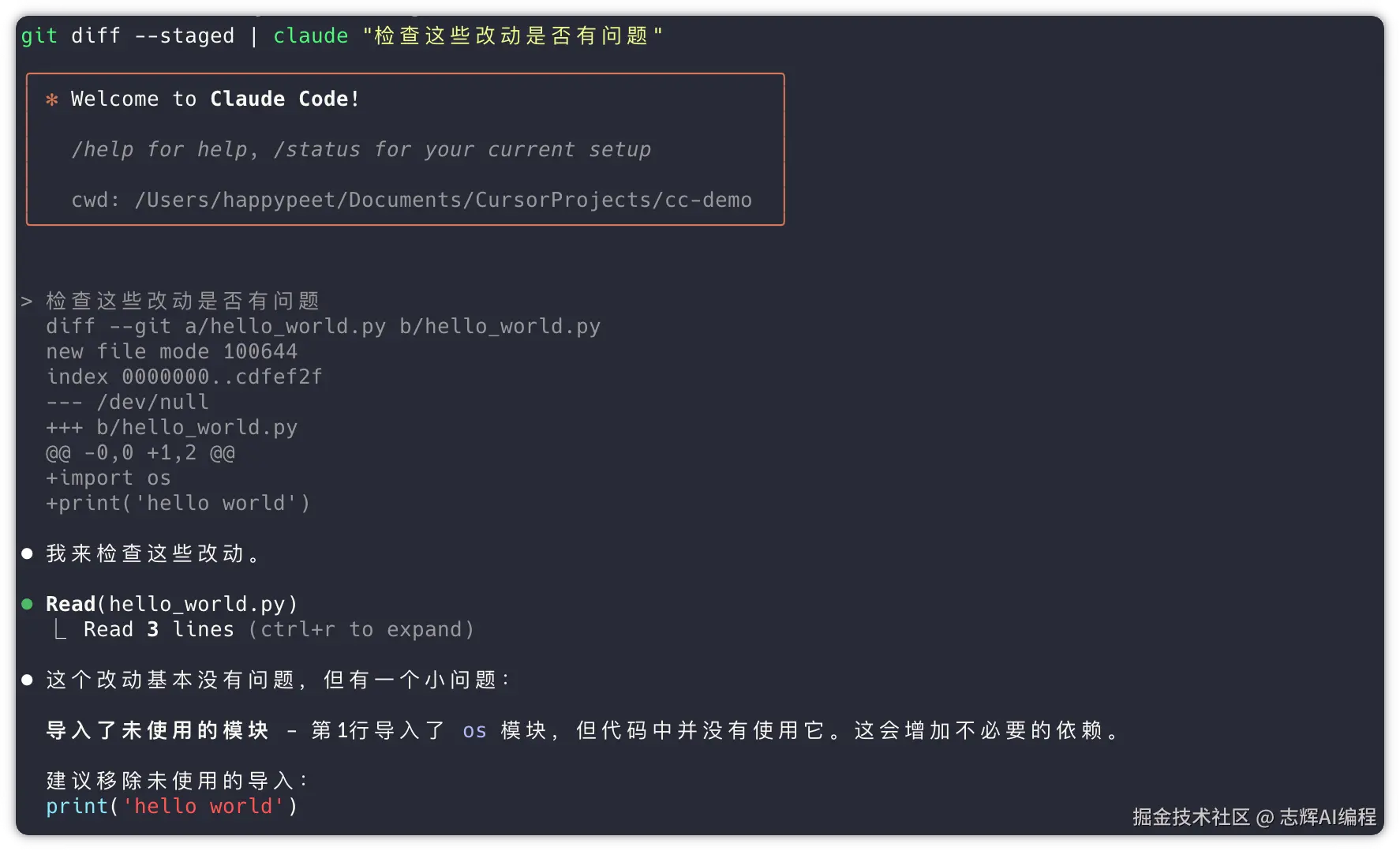Click the '+import os' diff line
Image resolution: width=1400 pixels, height=851 pixels.
coord(108,478)
